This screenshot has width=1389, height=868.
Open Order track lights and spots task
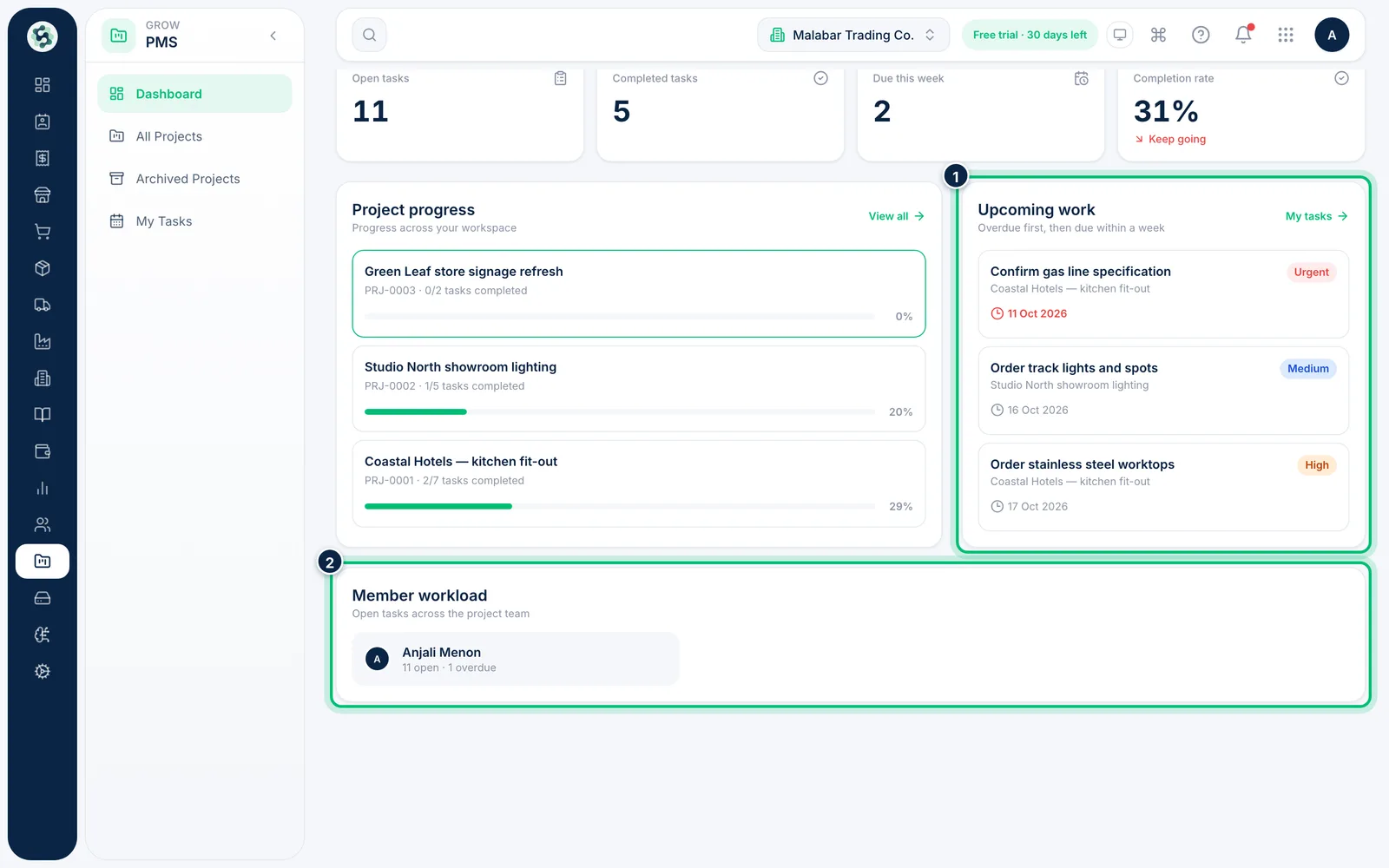(1163, 391)
